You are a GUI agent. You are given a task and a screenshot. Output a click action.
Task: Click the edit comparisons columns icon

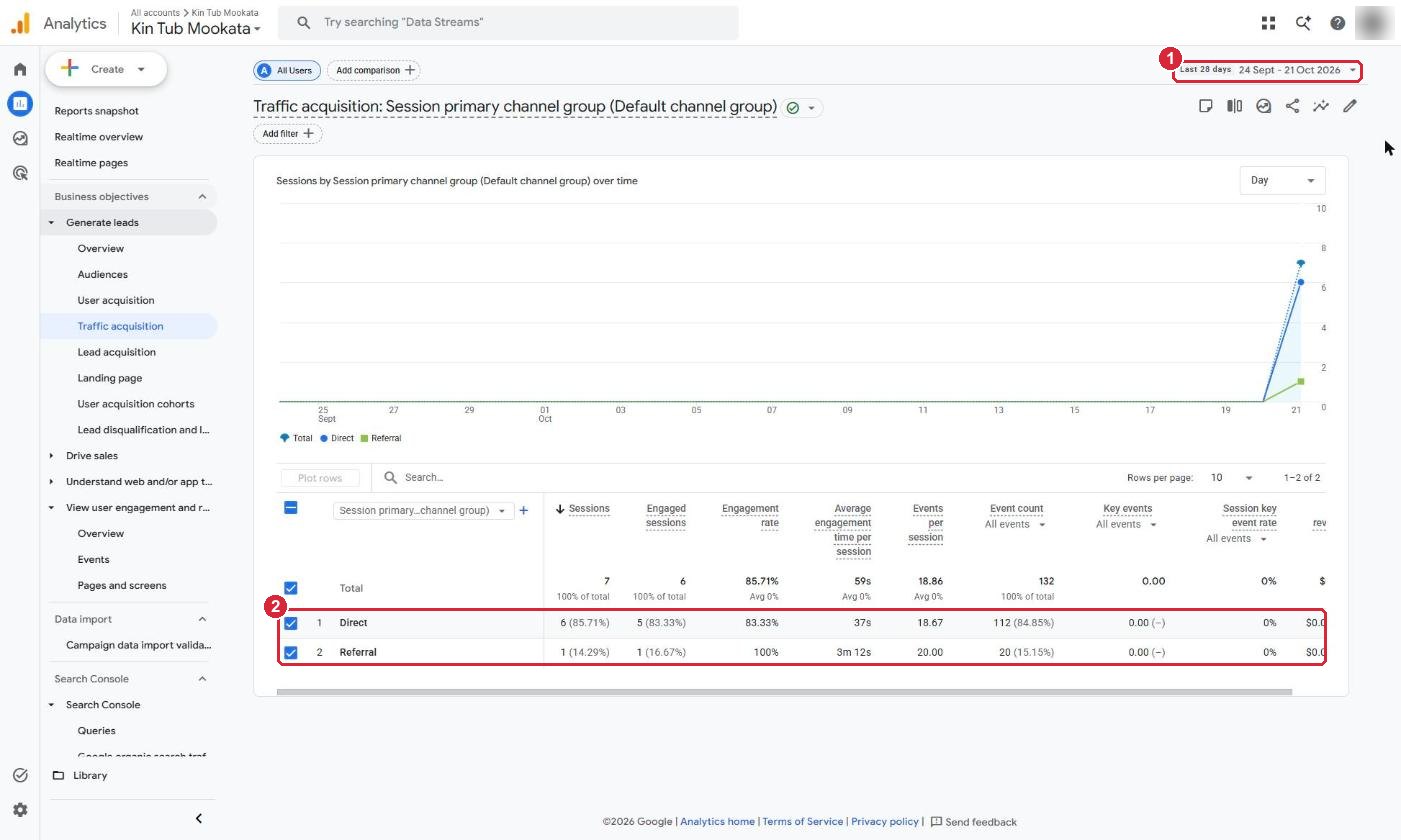pyautogui.click(x=1235, y=106)
